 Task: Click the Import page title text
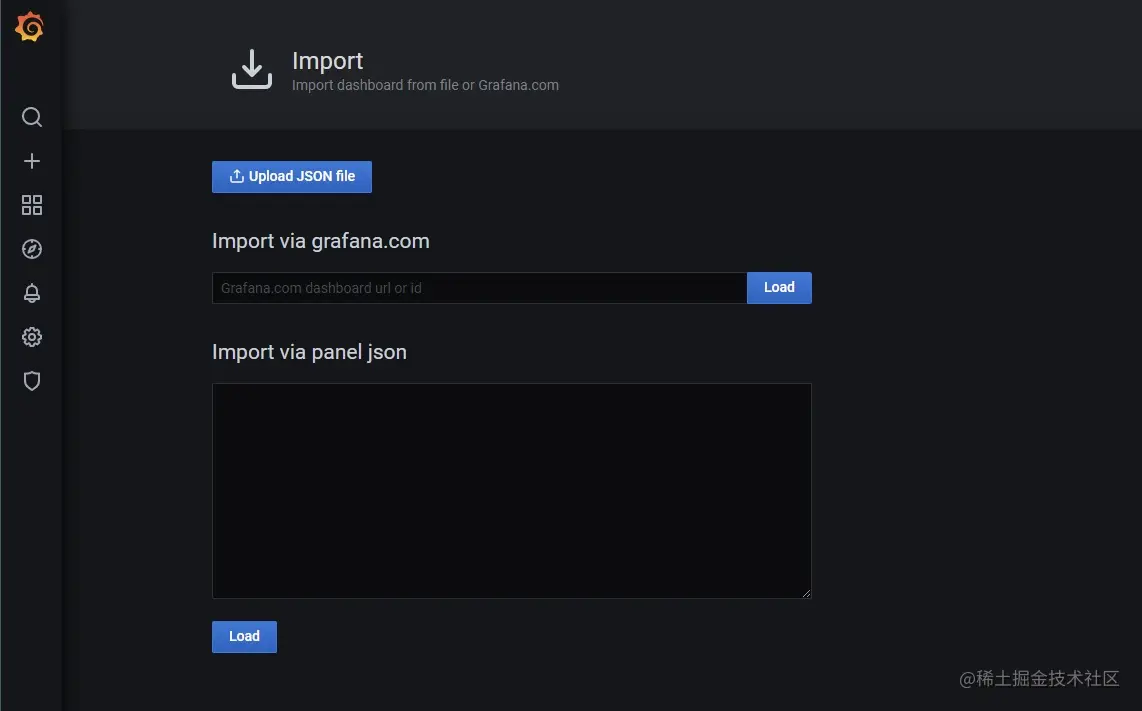pos(328,61)
